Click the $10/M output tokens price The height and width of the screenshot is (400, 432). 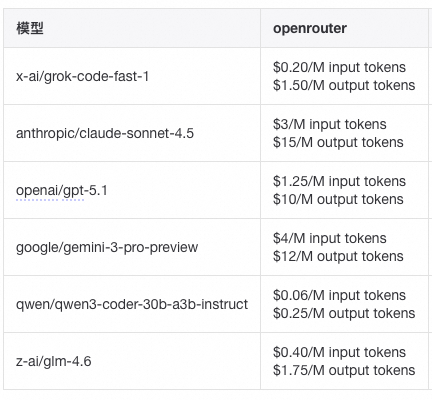338,199
